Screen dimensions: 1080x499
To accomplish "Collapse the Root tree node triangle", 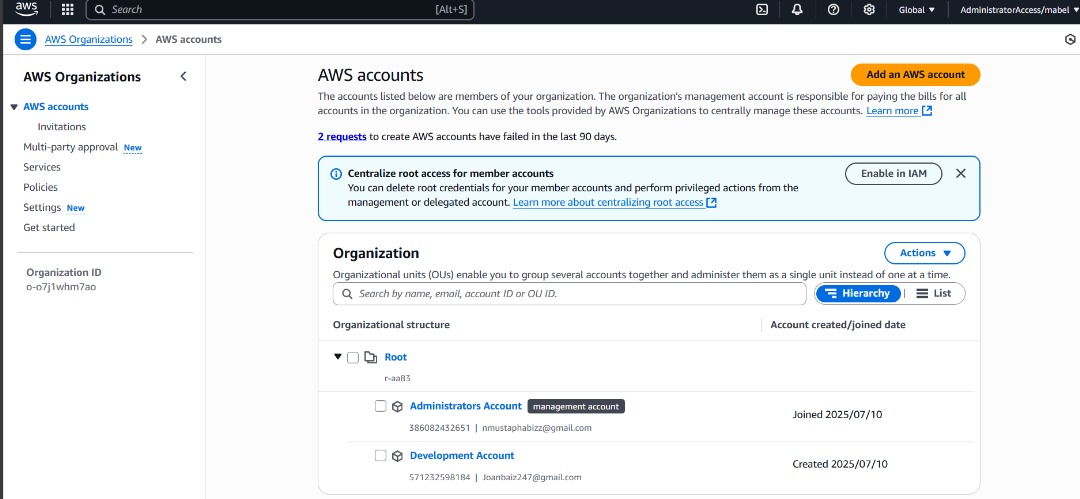I will point(338,357).
